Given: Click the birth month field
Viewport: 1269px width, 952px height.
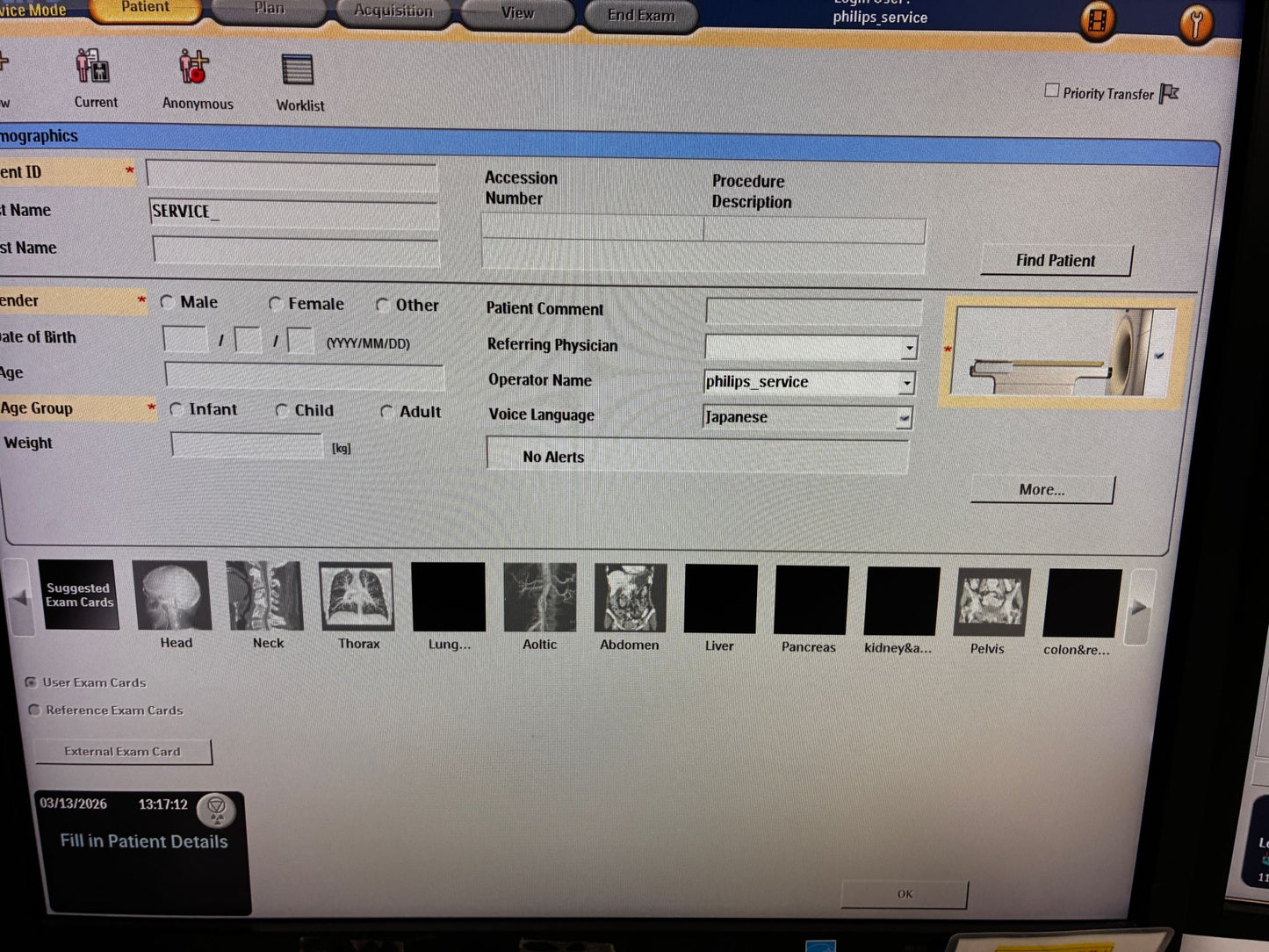Looking at the screenshot, I should 248,340.
